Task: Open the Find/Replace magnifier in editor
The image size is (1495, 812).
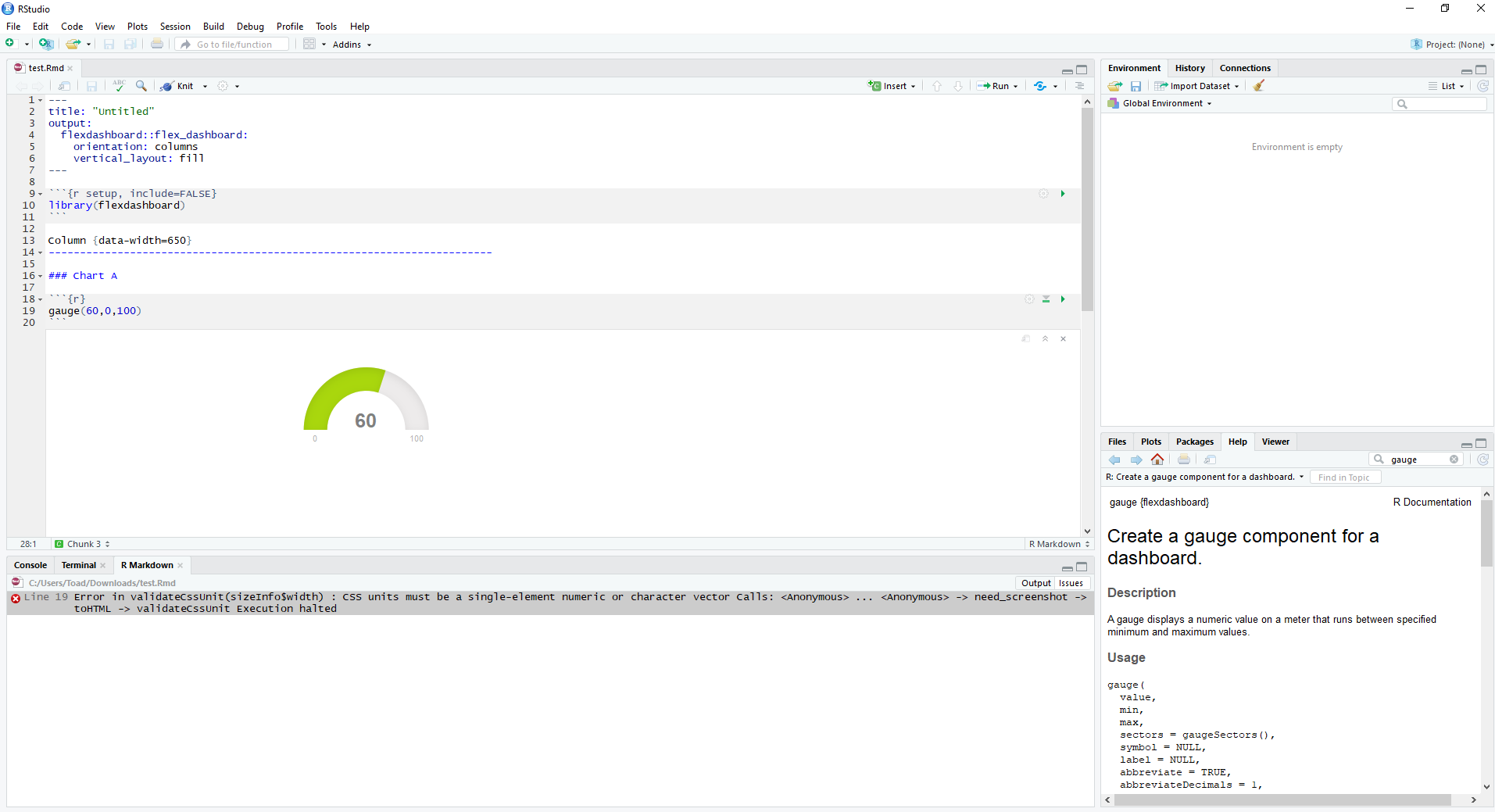Action: tap(141, 86)
